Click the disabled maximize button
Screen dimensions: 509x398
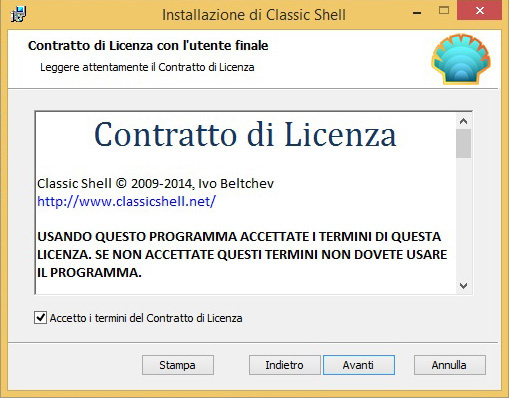pyautogui.click(x=444, y=11)
